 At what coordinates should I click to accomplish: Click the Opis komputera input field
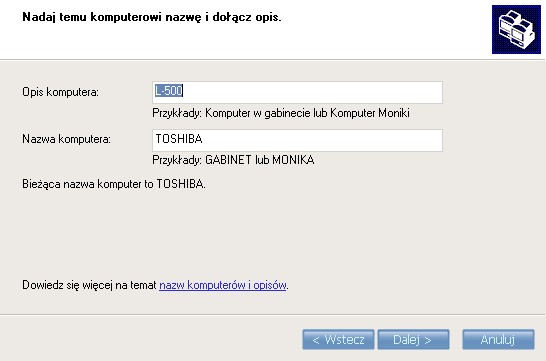tap(297, 92)
